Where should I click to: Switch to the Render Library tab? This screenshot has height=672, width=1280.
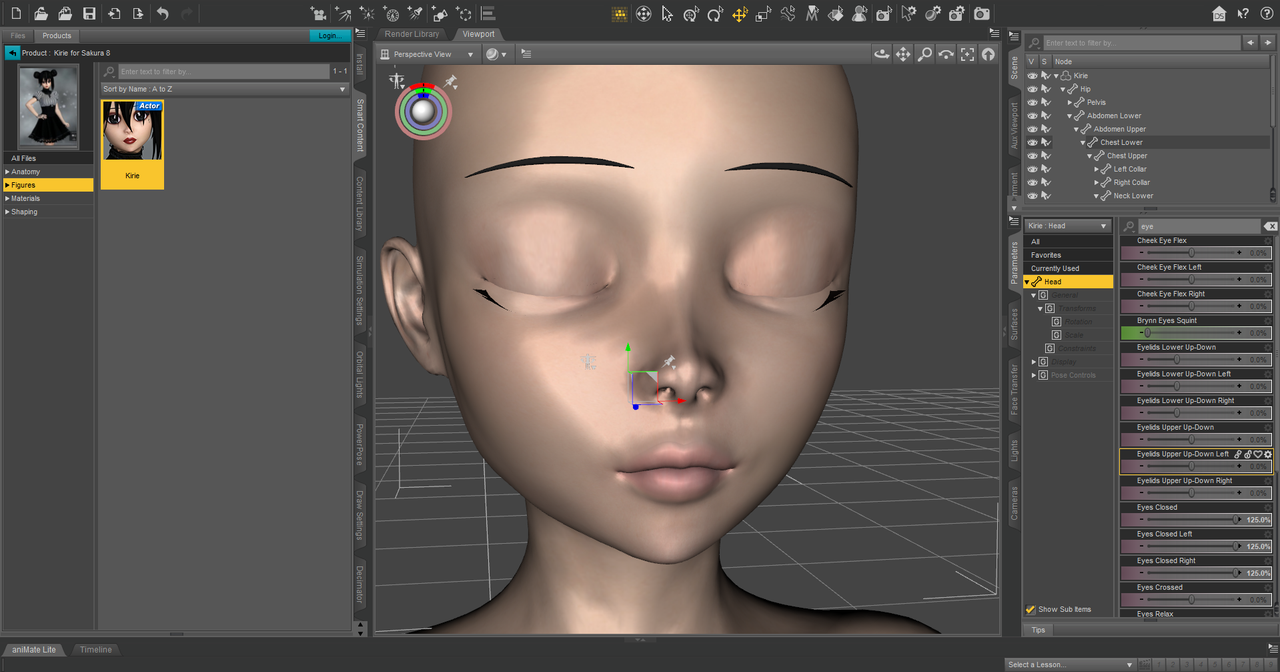coord(412,34)
